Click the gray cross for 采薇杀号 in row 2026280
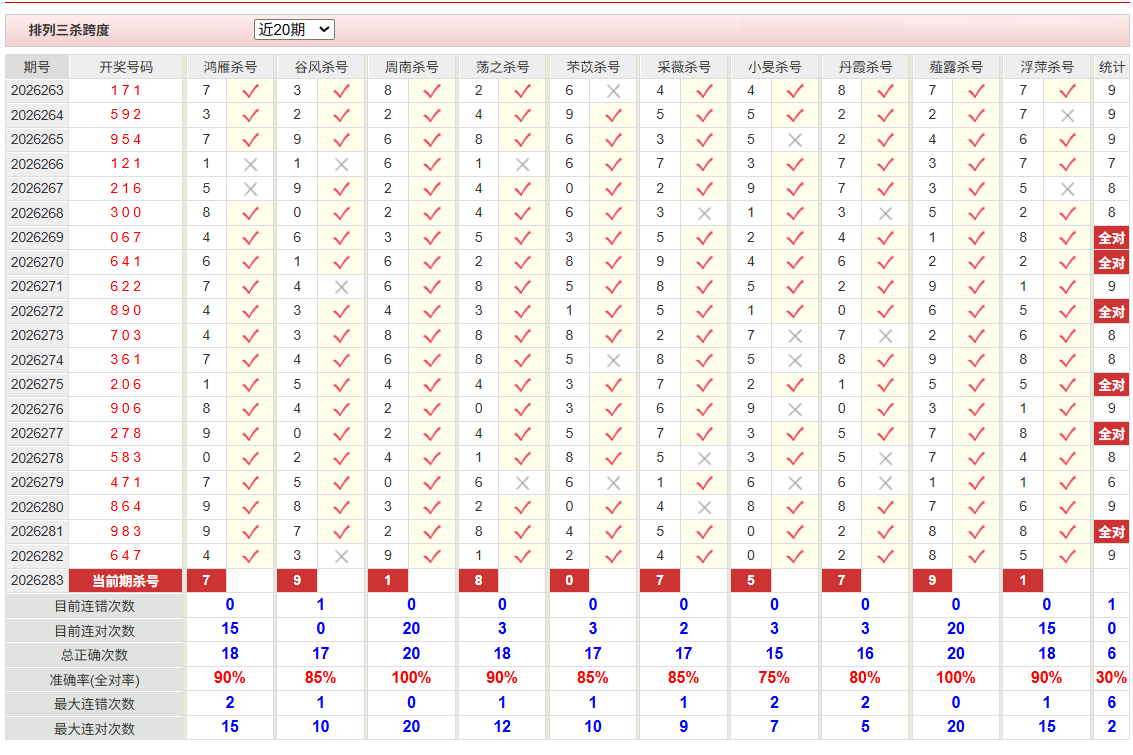The width and height of the screenshot is (1133, 755). 705,507
